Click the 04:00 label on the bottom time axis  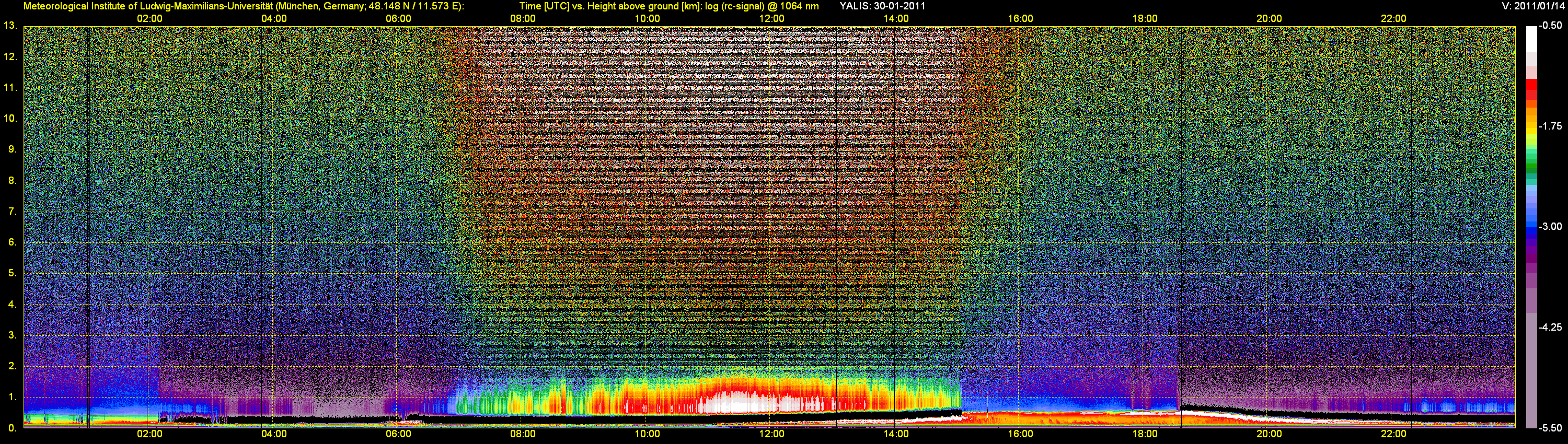274,434
